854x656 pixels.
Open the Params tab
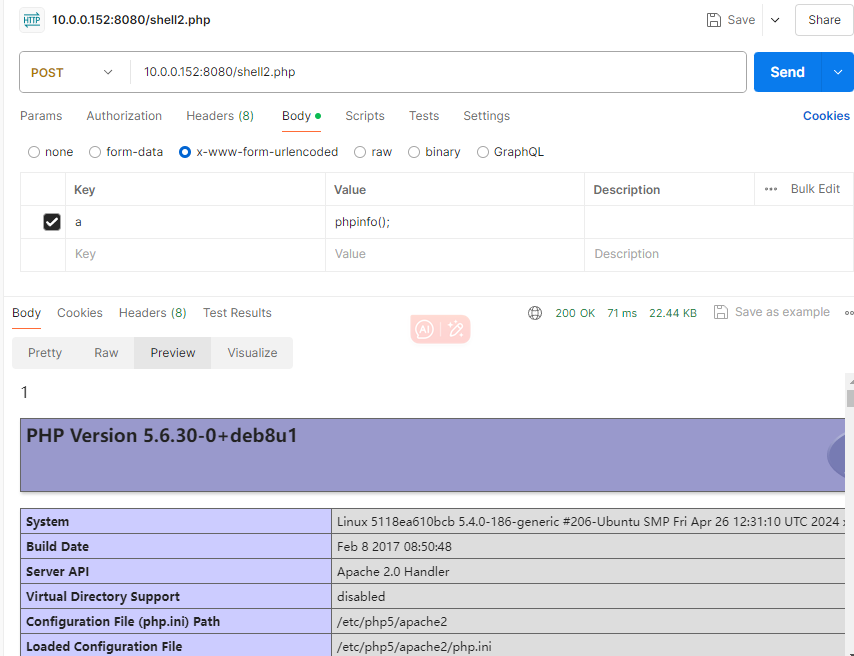pyautogui.click(x=41, y=116)
